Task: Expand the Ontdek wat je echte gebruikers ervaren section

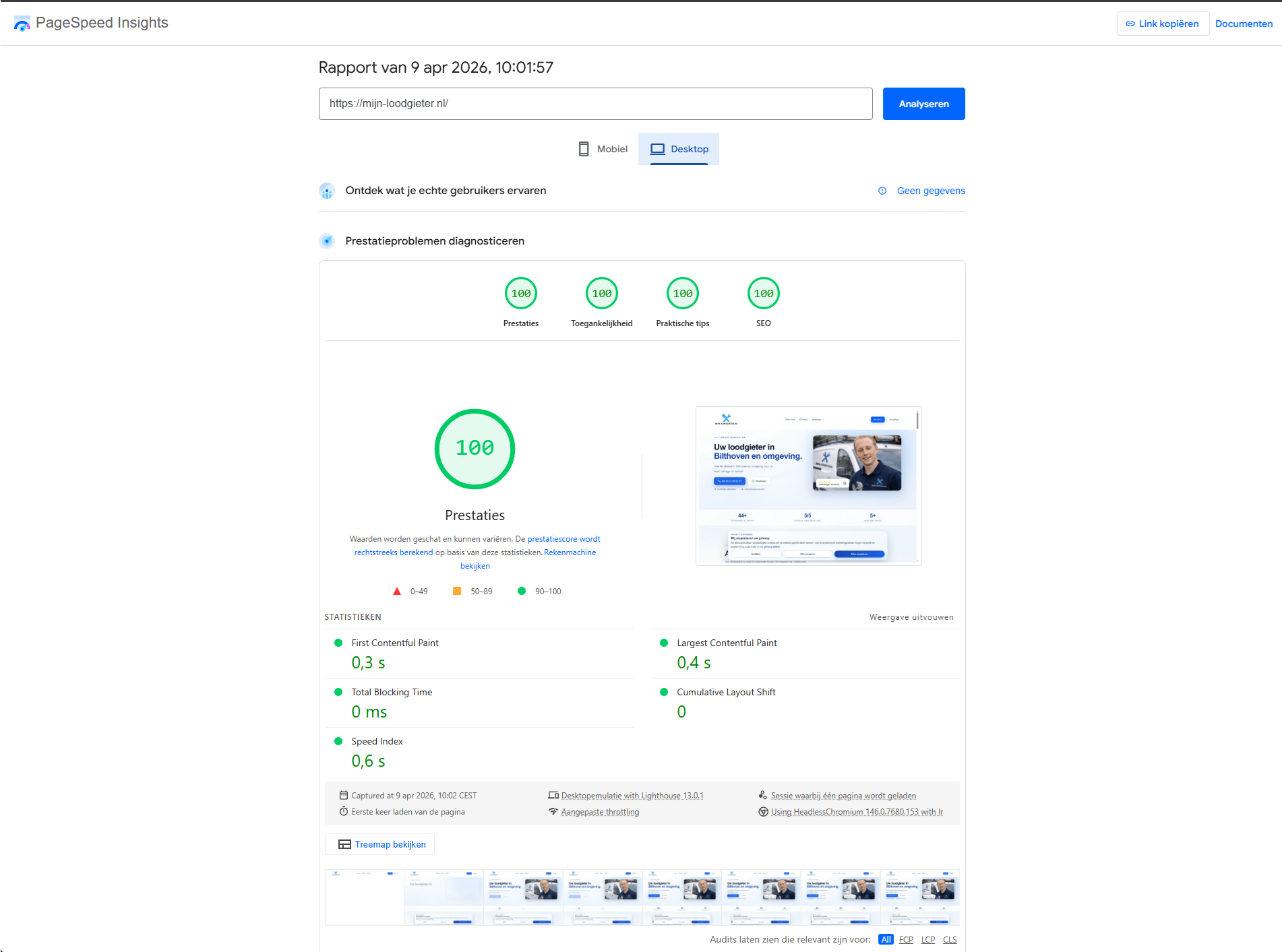Action: [x=446, y=191]
